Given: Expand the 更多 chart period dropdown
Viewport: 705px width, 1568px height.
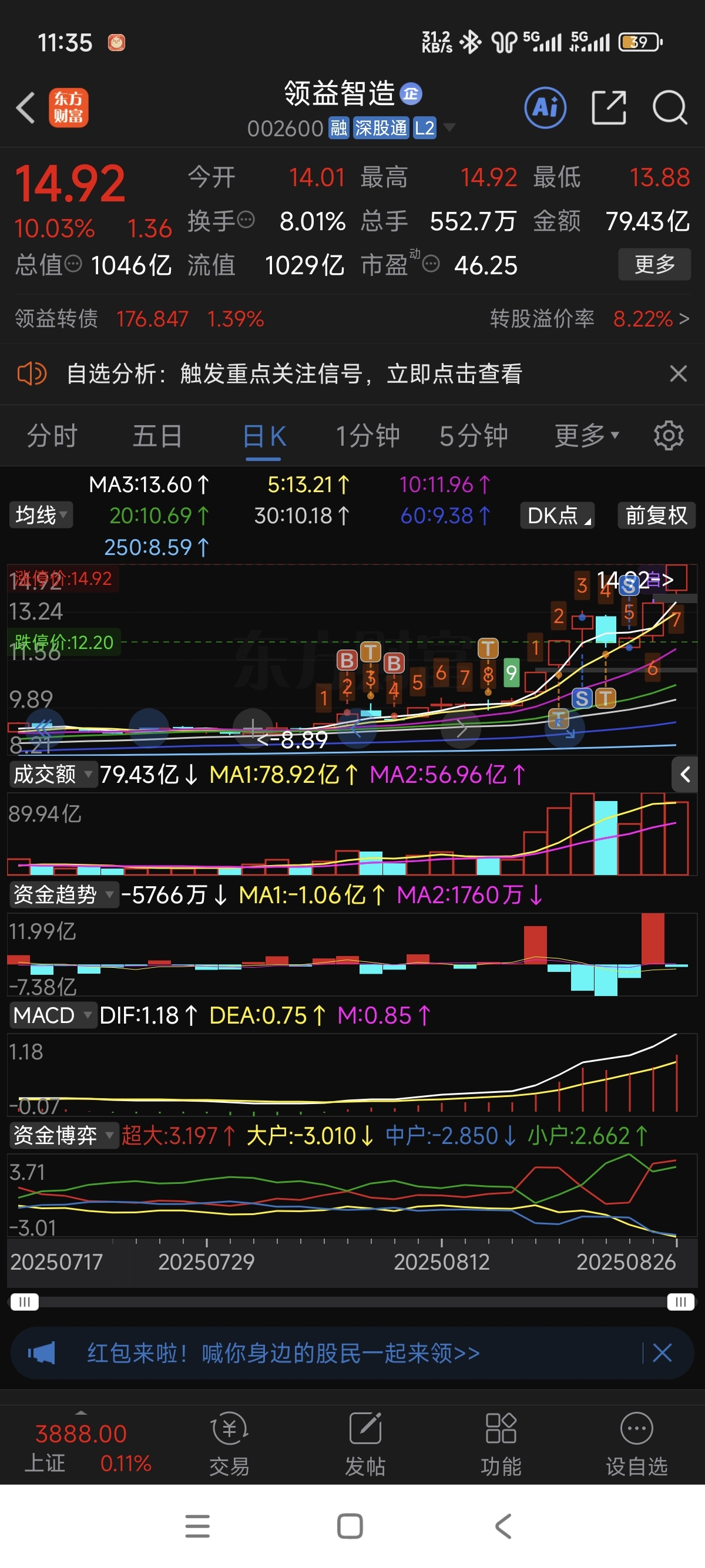Looking at the screenshot, I should click(x=586, y=436).
